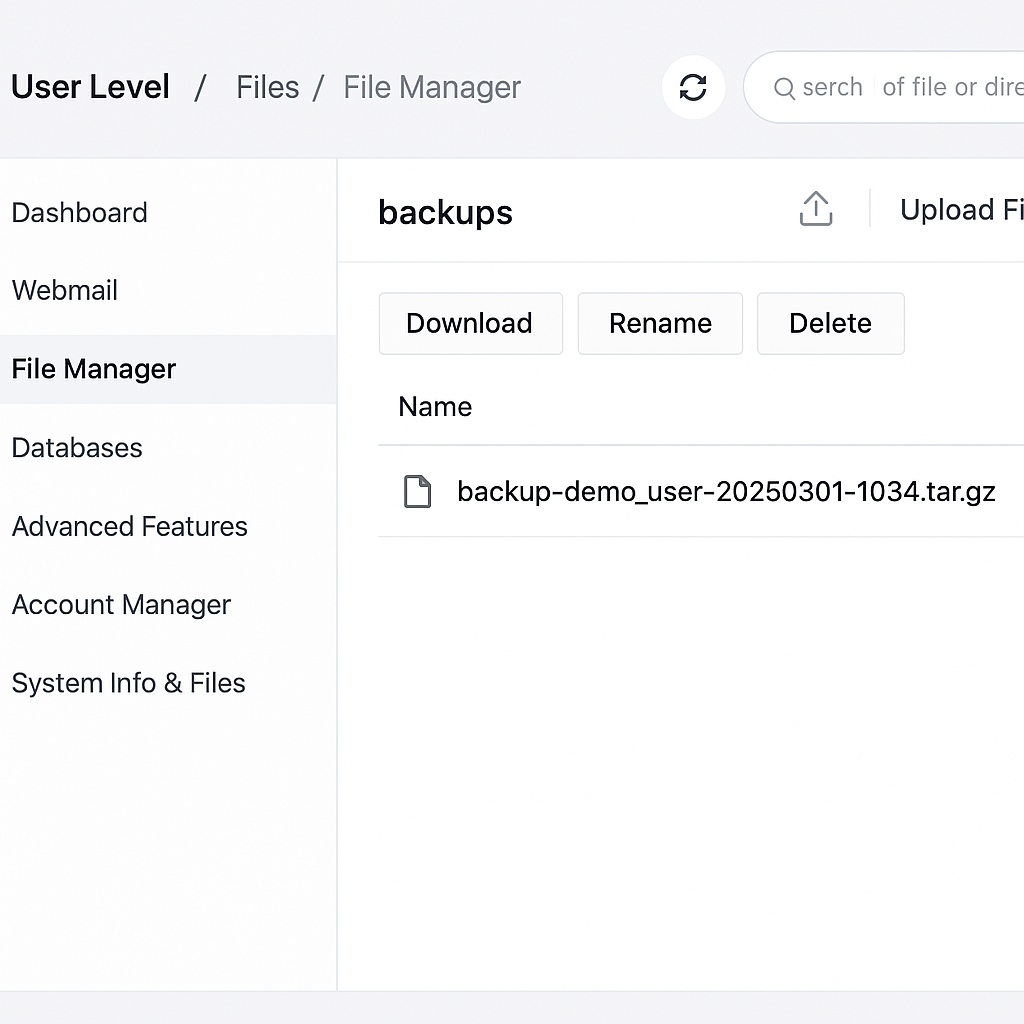Click the file icon beside the backup archive
Viewport: 1024px width, 1024px height.
coord(417,492)
